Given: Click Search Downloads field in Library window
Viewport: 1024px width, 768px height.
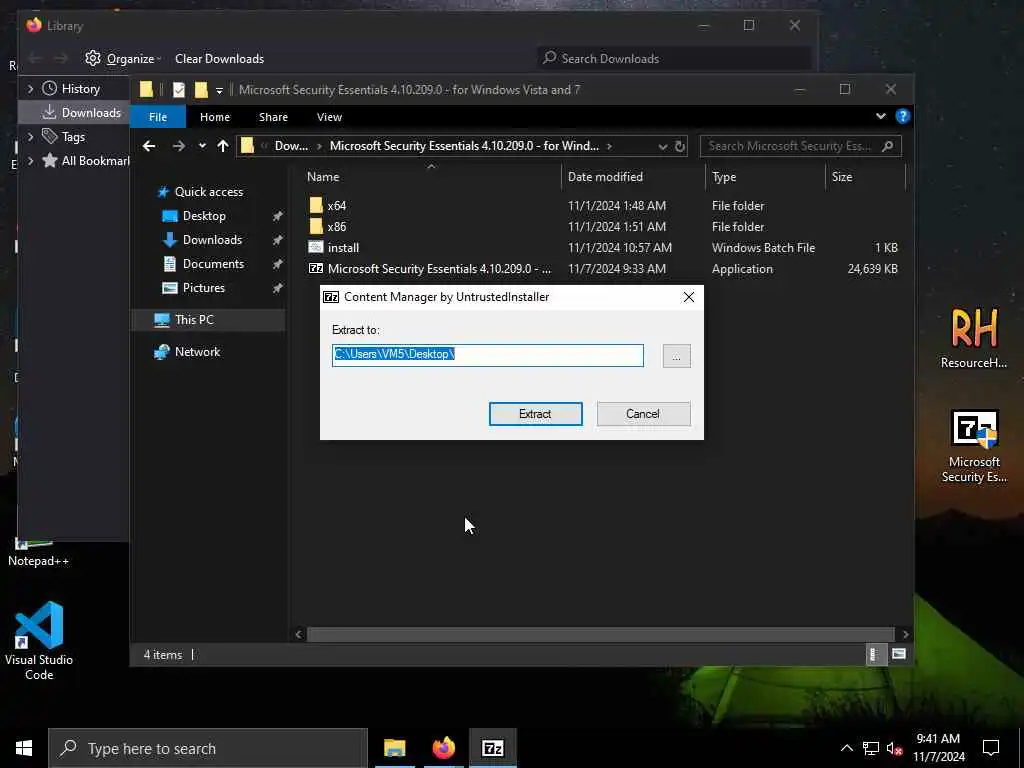Looking at the screenshot, I should [674, 59].
